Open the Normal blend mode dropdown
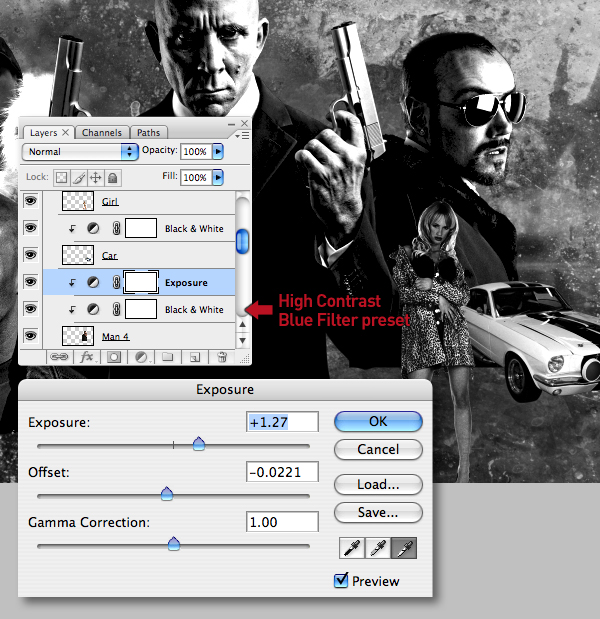This screenshot has height=619, width=600. [80, 152]
